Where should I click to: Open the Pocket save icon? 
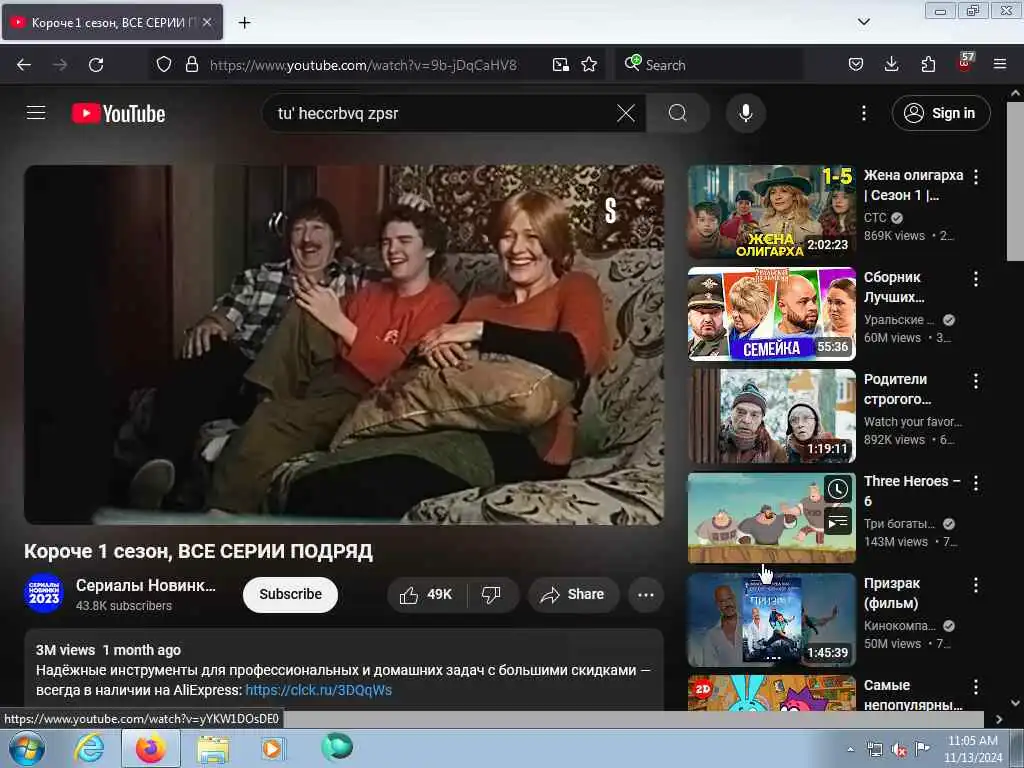click(x=856, y=65)
